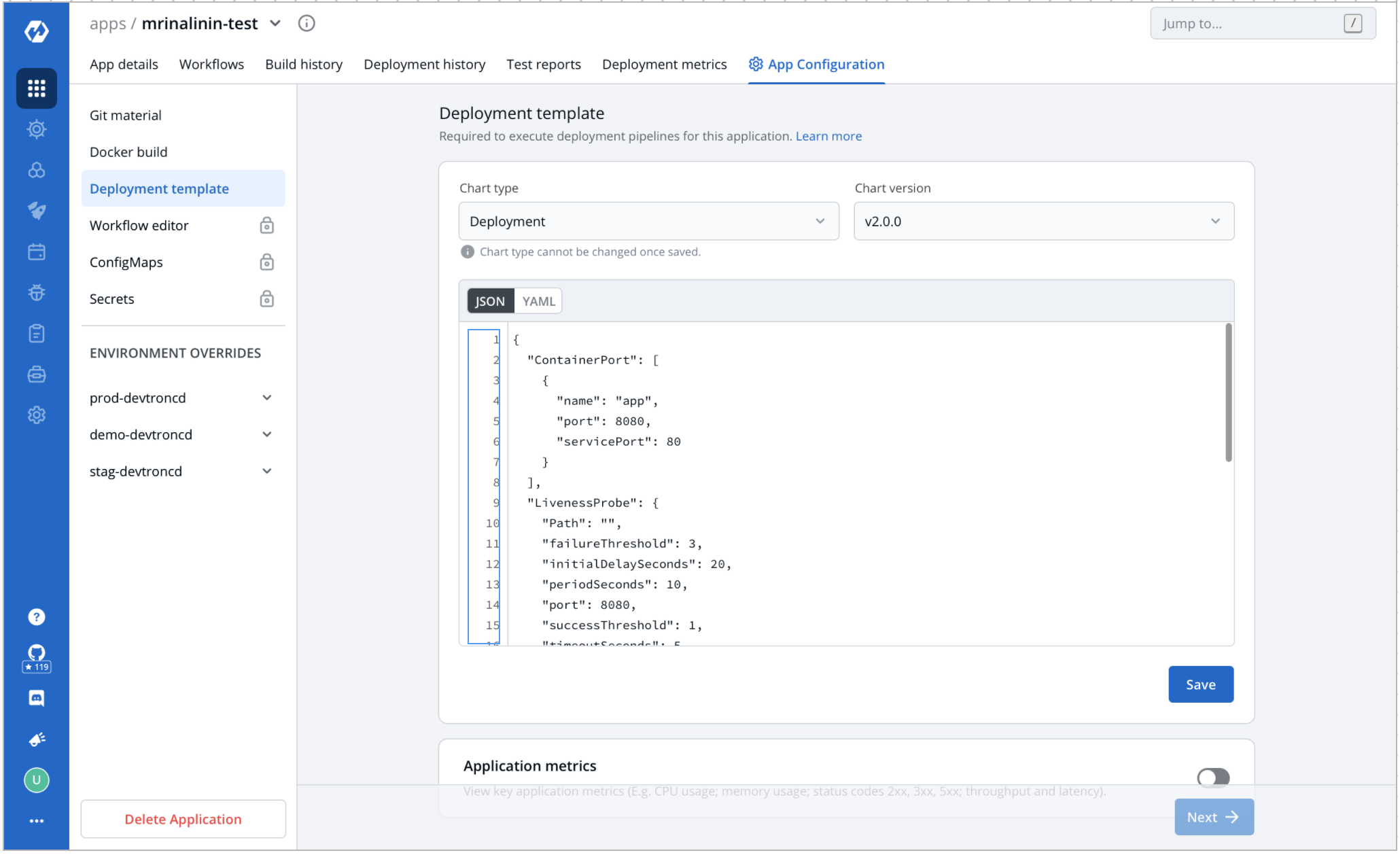1400x855 pixels.
Task: Enable the Application metrics toggle
Action: pyautogui.click(x=1213, y=777)
